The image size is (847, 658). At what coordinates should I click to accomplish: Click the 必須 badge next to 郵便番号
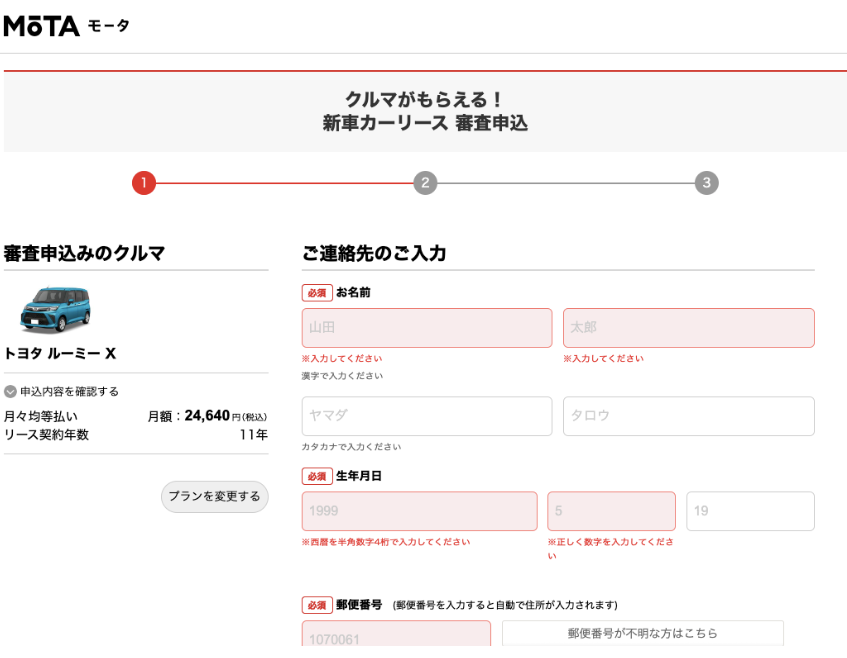pos(315,605)
